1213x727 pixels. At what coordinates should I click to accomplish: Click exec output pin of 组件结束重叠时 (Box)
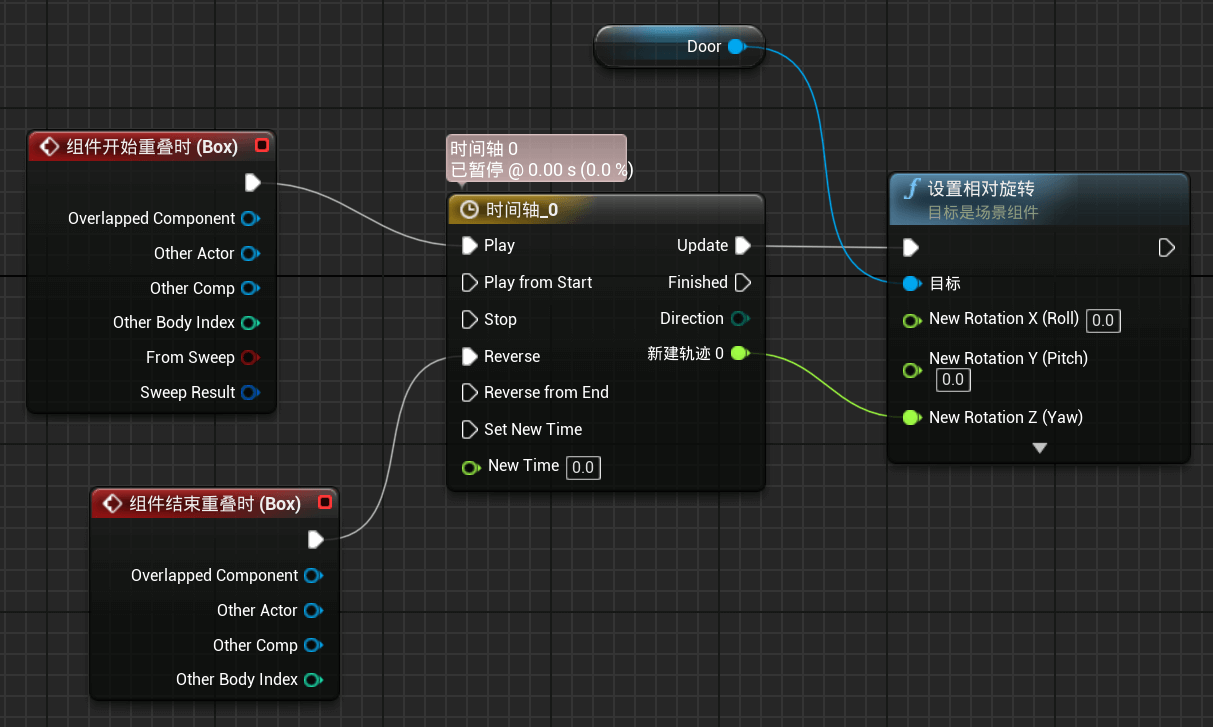click(316, 540)
